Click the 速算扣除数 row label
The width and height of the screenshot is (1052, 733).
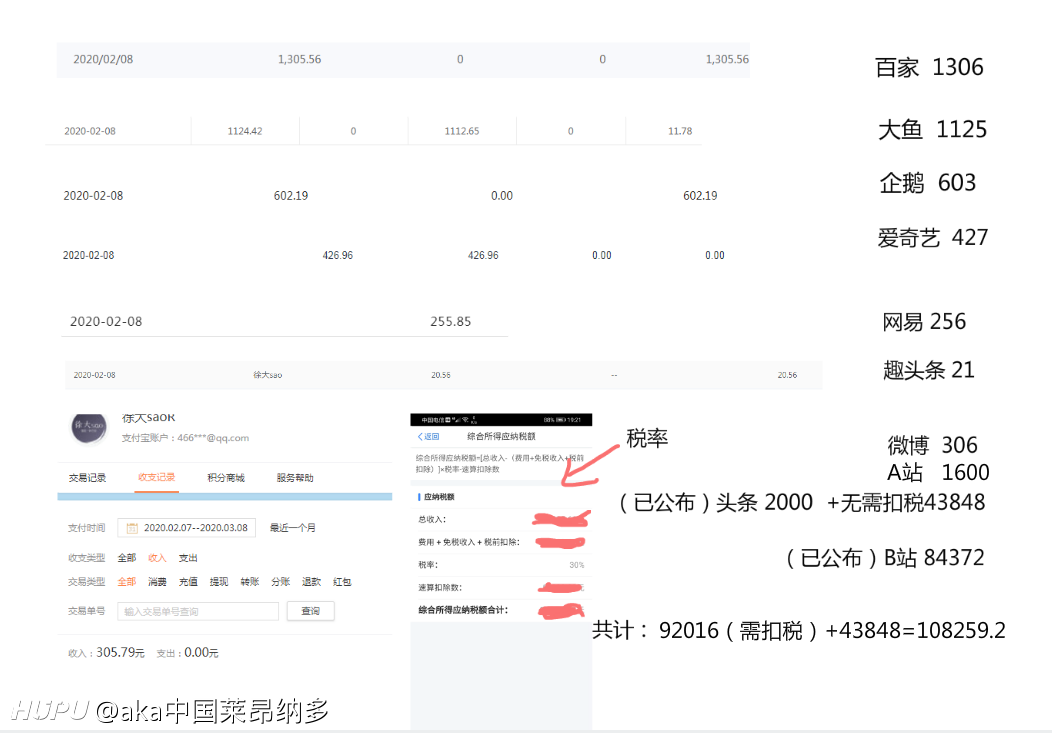(x=440, y=587)
